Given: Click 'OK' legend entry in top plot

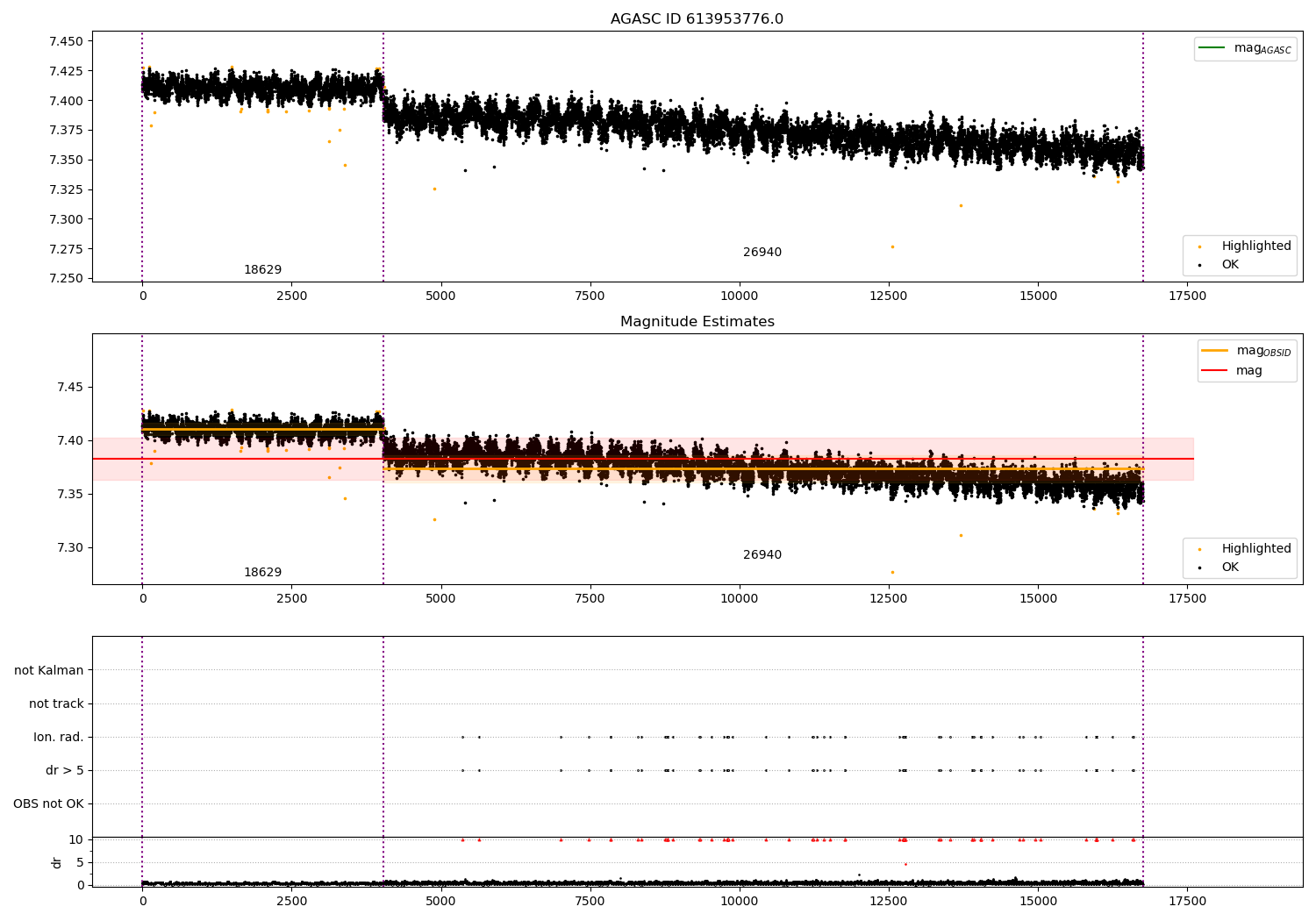Looking at the screenshot, I should tap(1219, 265).
